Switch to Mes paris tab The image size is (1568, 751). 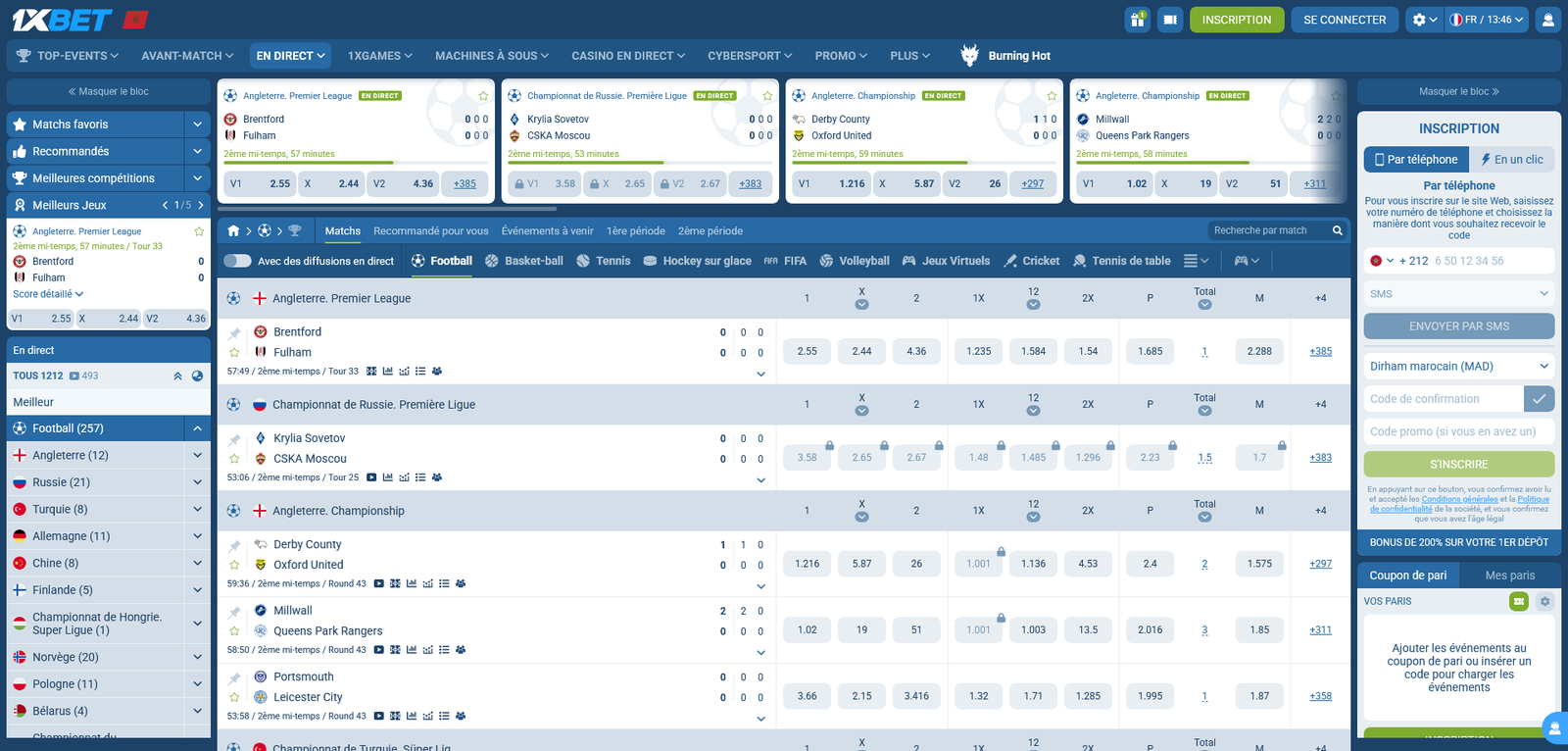(x=1509, y=576)
